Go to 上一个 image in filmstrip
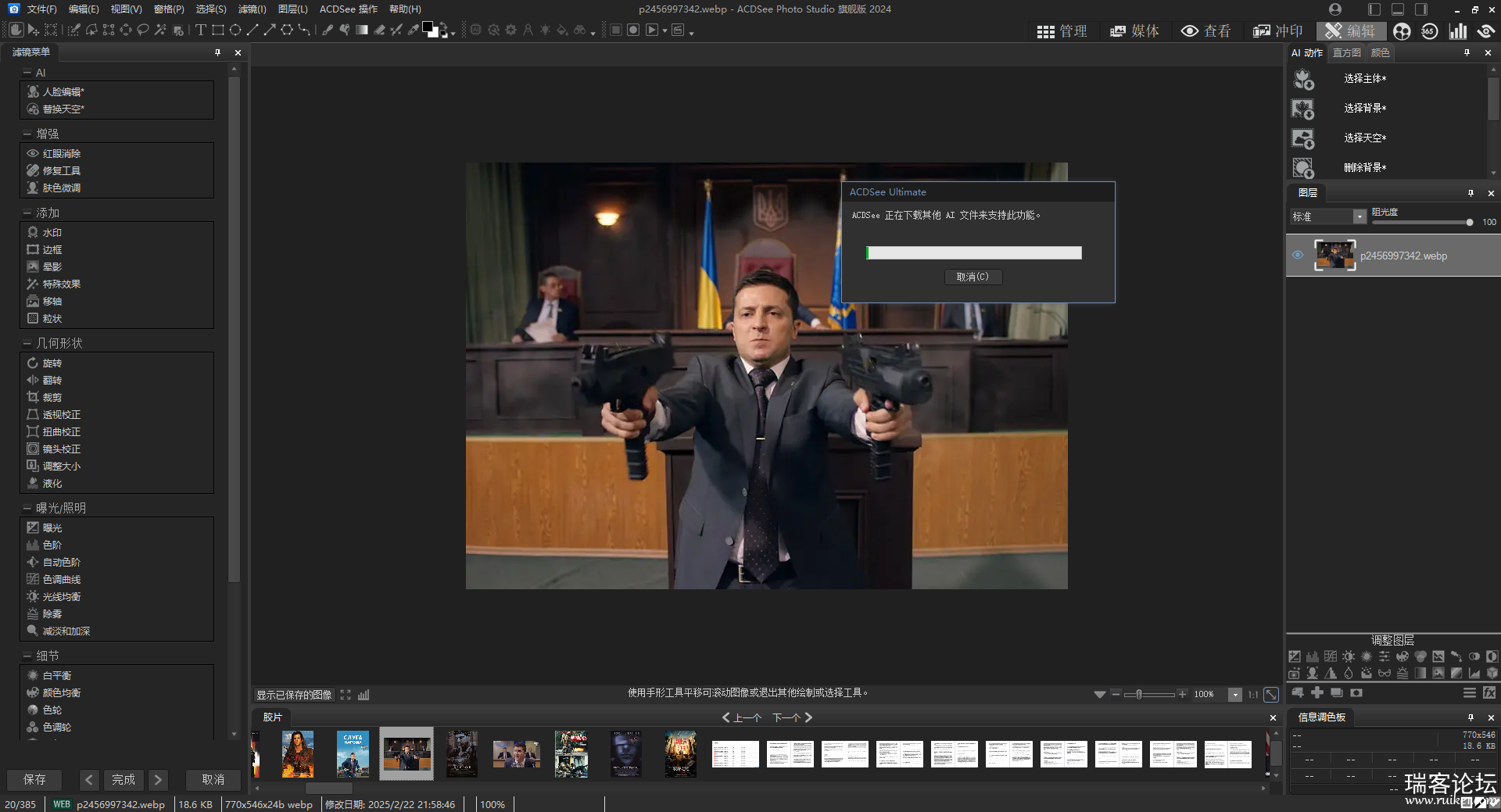 742,717
